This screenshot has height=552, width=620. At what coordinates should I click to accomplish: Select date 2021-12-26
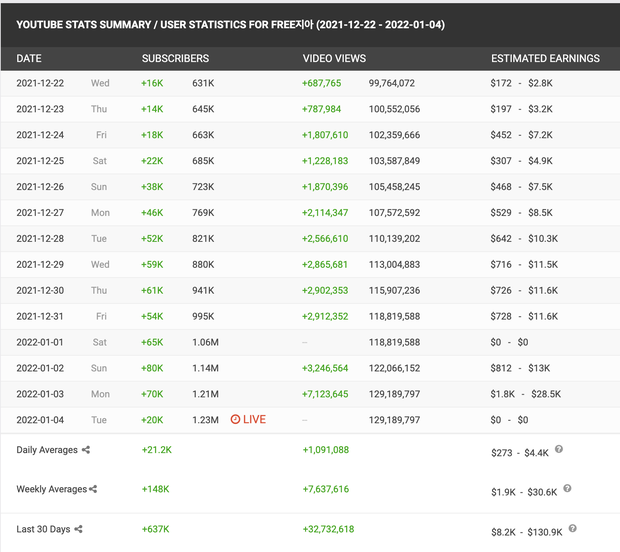click(40, 187)
